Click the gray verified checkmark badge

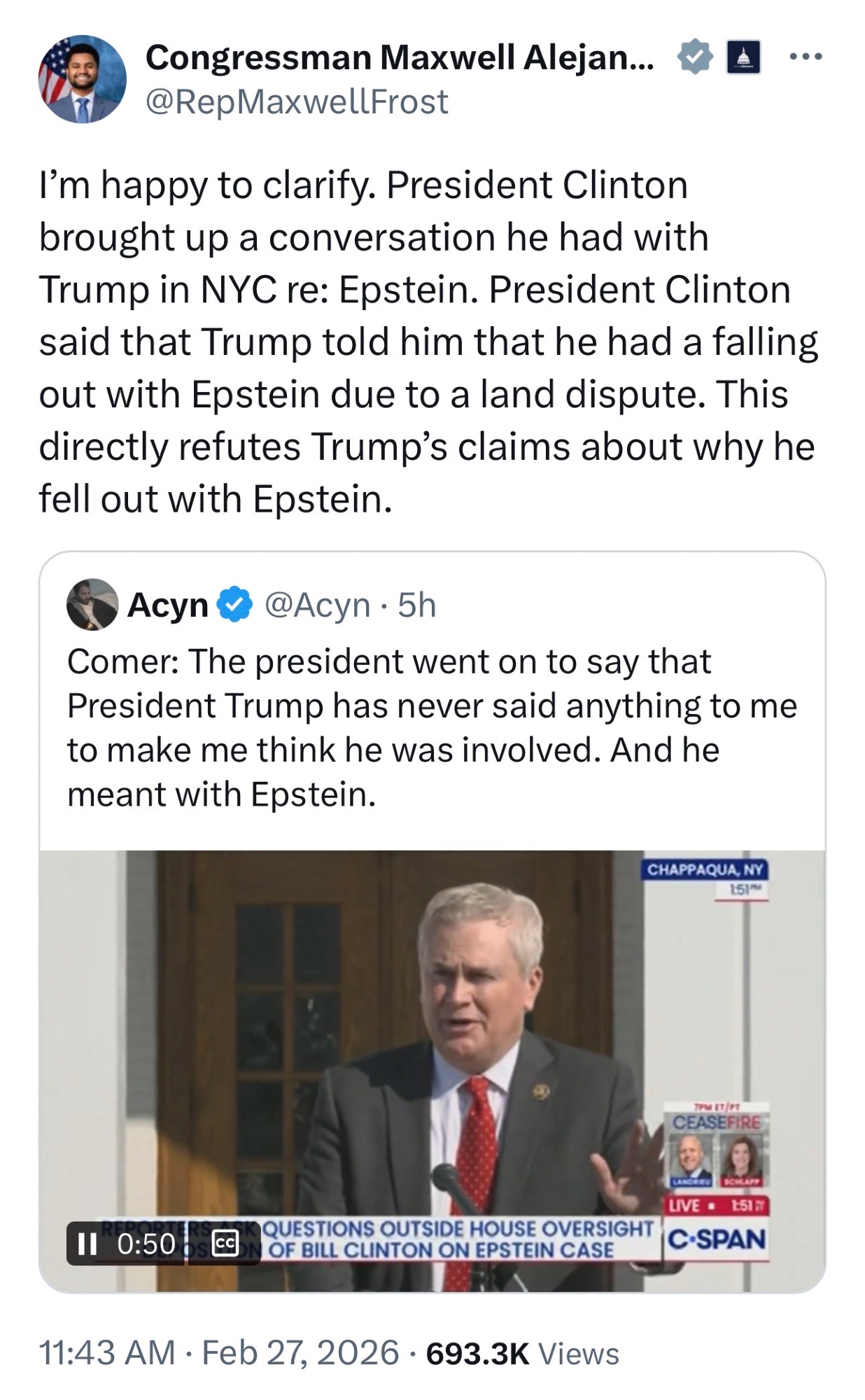(x=694, y=57)
